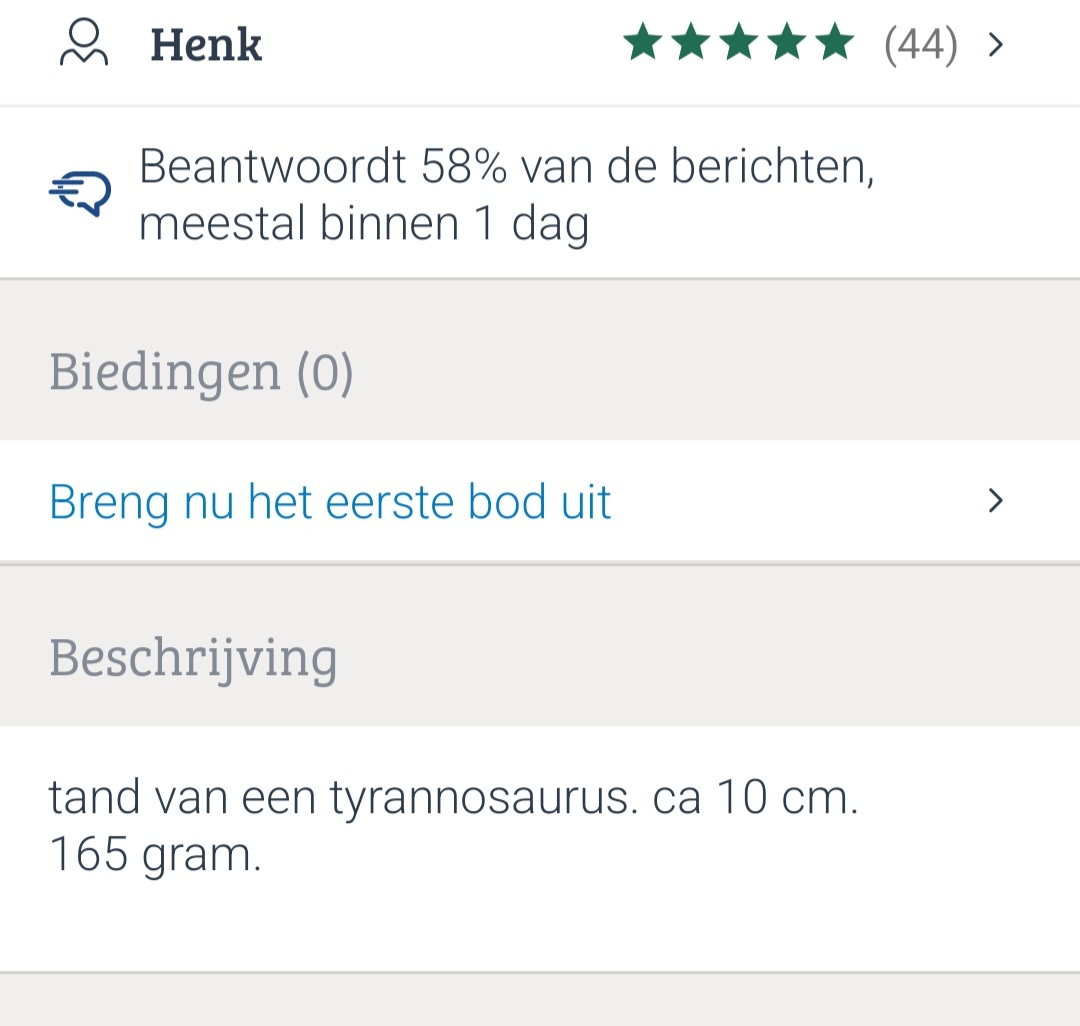Expand seller reviews via chevron beside (44)
This screenshot has width=1080, height=1026.
point(995,45)
